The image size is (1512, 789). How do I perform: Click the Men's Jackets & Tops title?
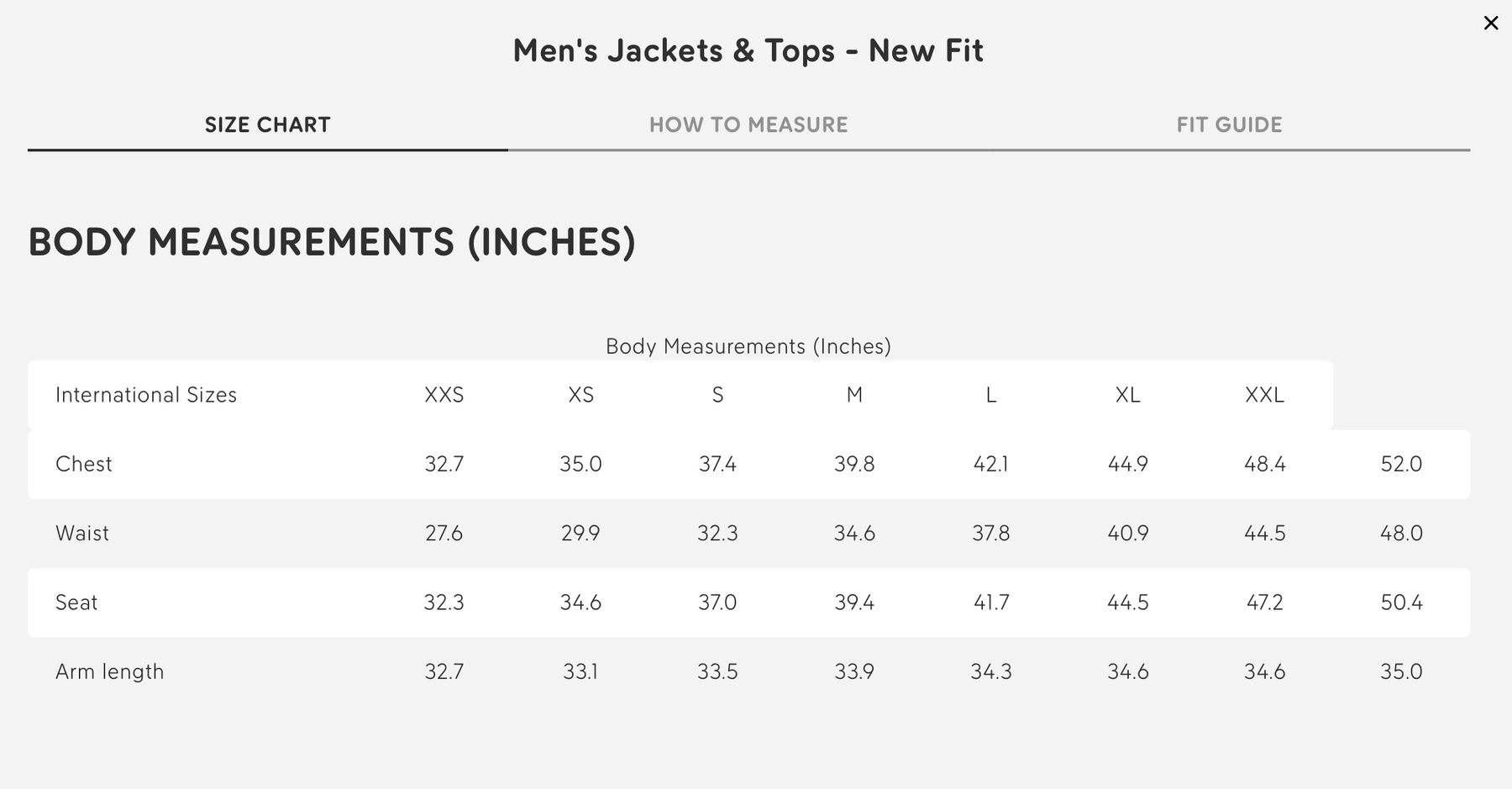[748, 51]
